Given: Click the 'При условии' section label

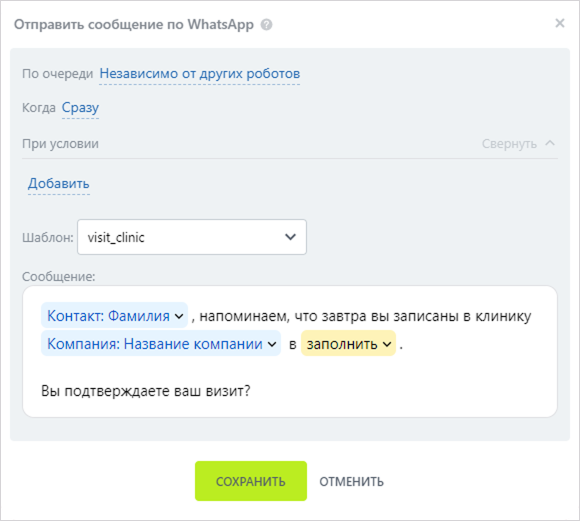Looking at the screenshot, I should click(60, 144).
